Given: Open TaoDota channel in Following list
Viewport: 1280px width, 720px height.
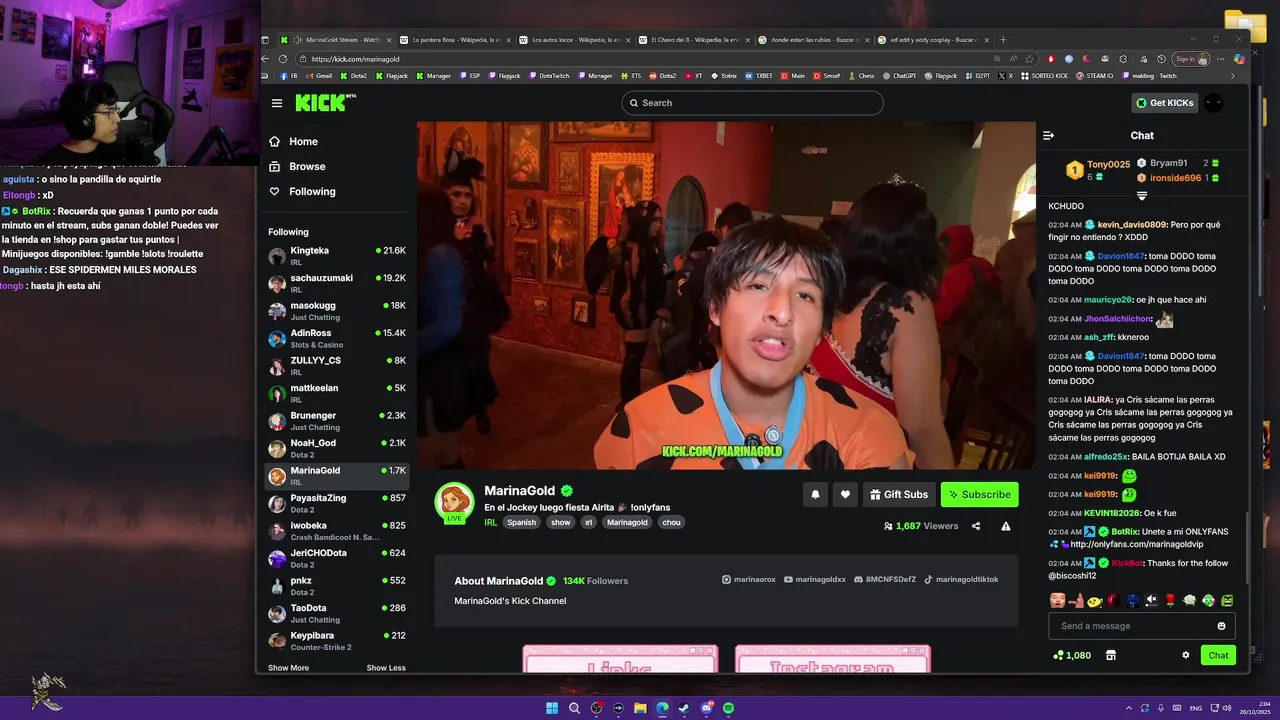Looking at the screenshot, I should 337,613.
